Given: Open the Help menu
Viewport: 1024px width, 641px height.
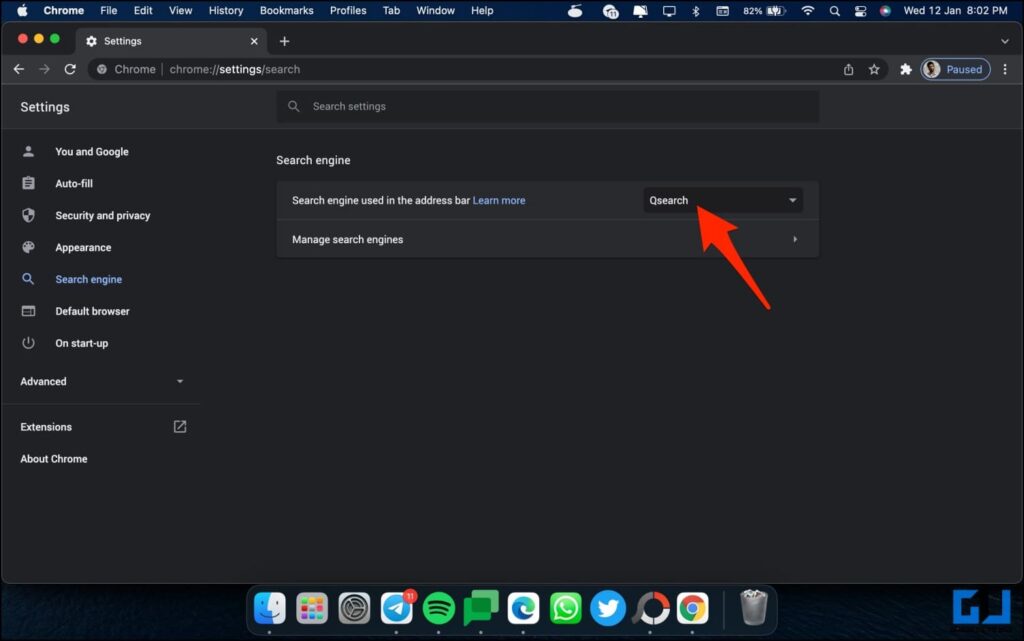Looking at the screenshot, I should (x=482, y=10).
